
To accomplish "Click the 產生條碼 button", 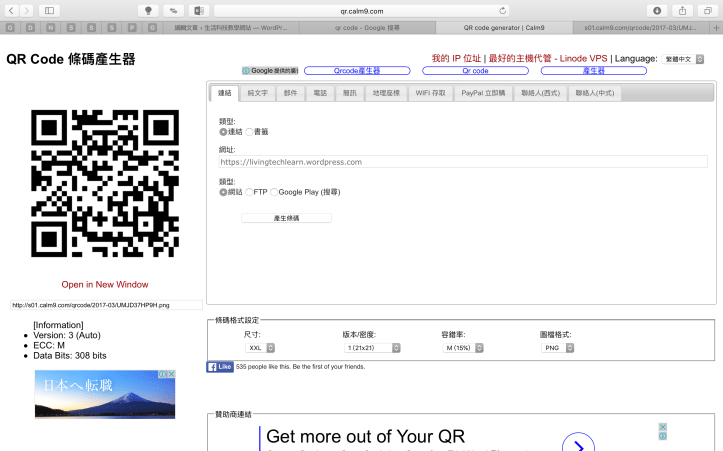I will pyautogui.click(x=286, y=217).
